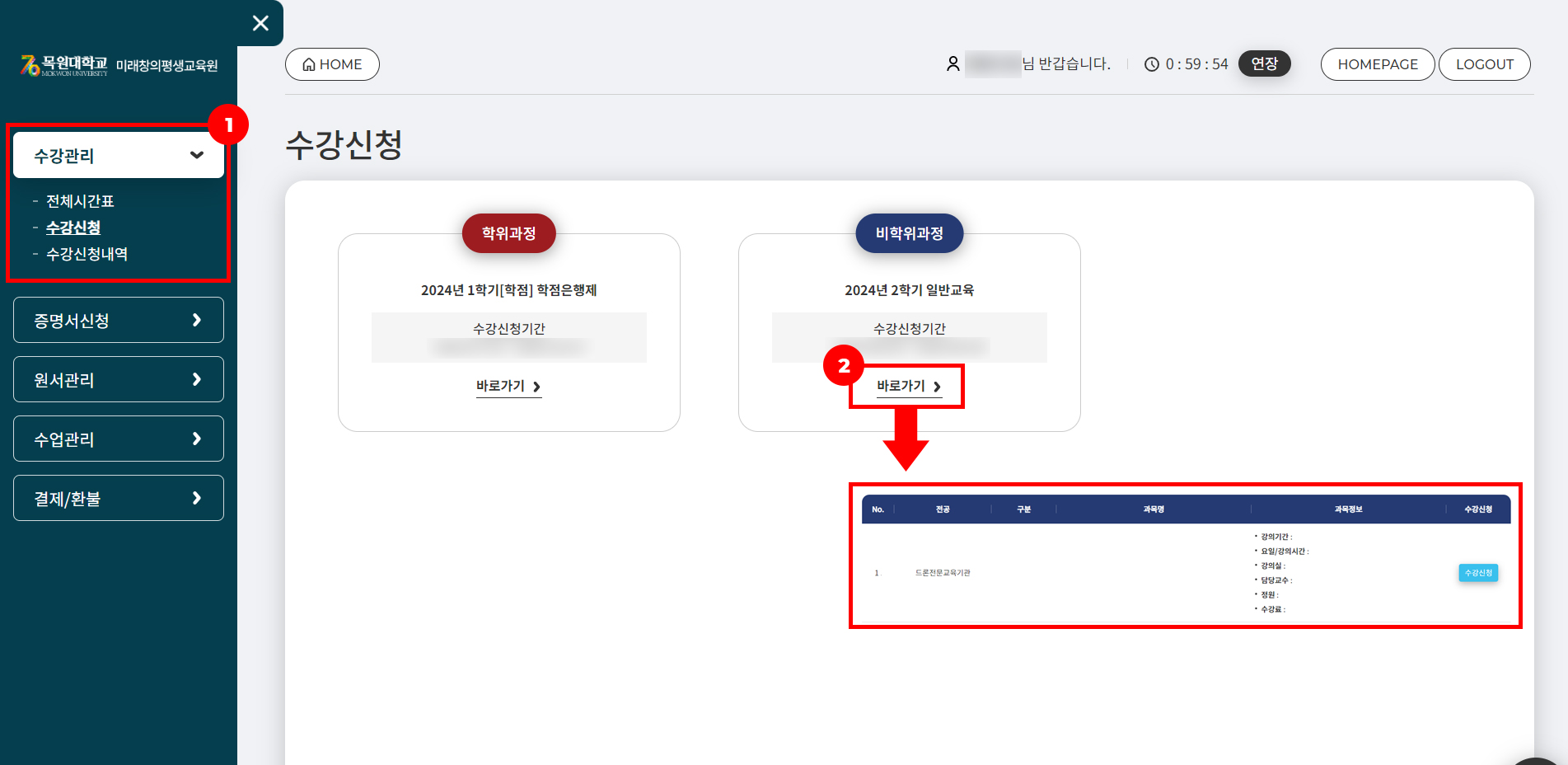1568x765 pixels.
Task: Log out using the LOGOUT button
Action: (1484, 64)
